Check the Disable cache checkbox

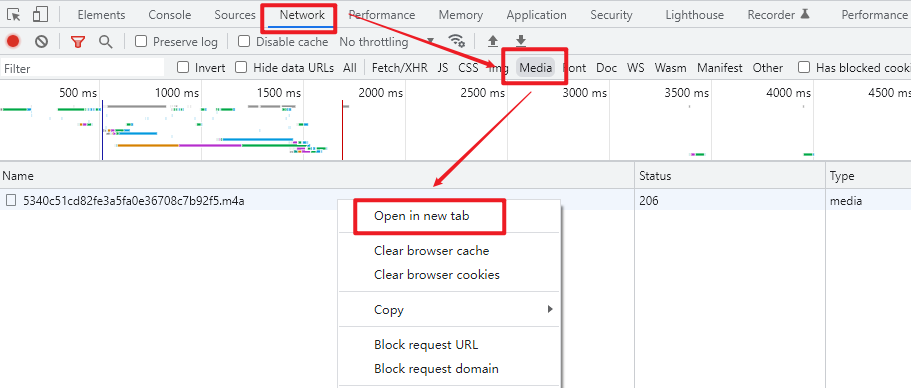tap(244, 41)
